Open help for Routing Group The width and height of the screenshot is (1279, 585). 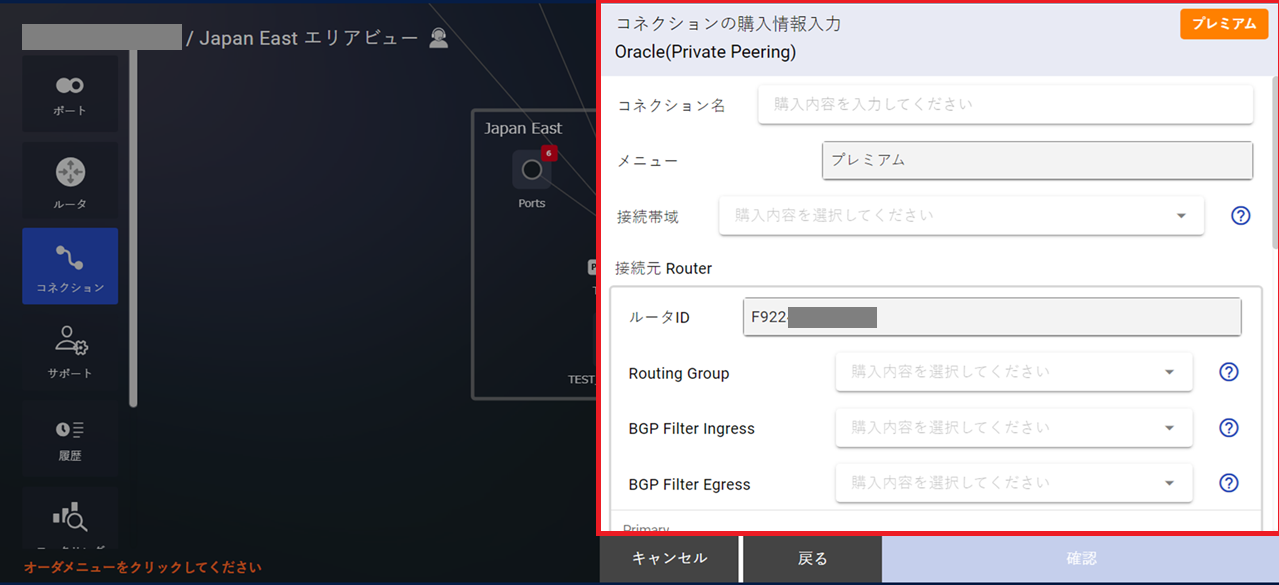coord(1228,371)
